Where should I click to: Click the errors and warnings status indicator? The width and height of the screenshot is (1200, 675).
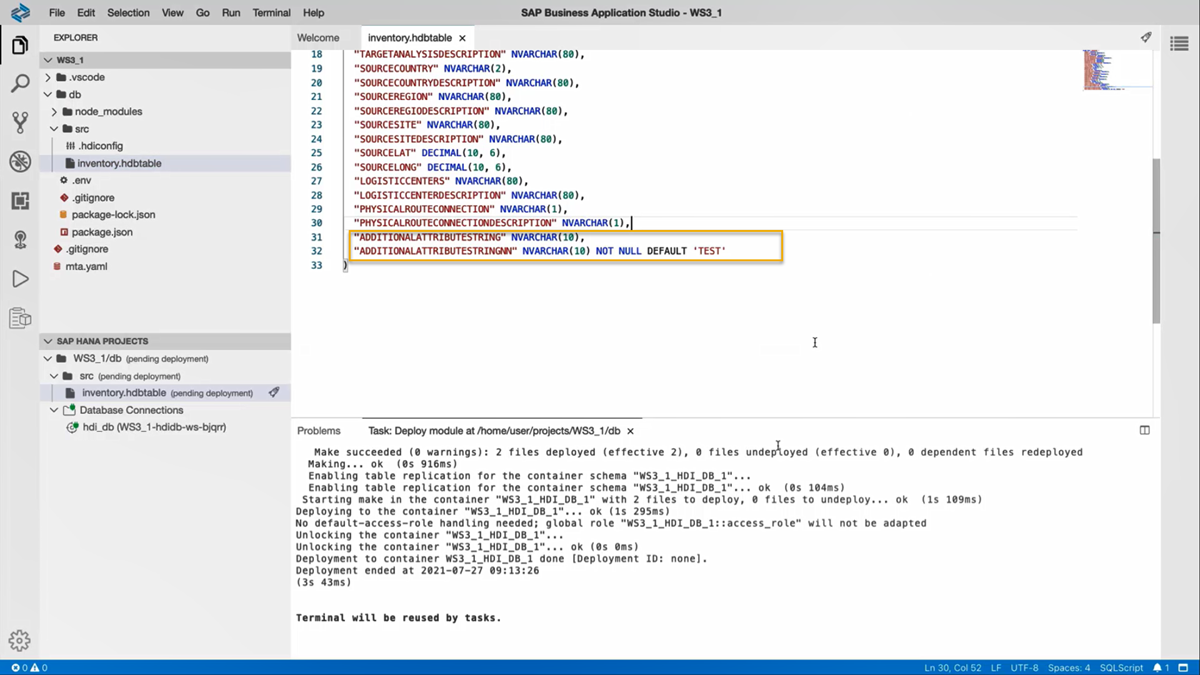[x=29, y=667]
